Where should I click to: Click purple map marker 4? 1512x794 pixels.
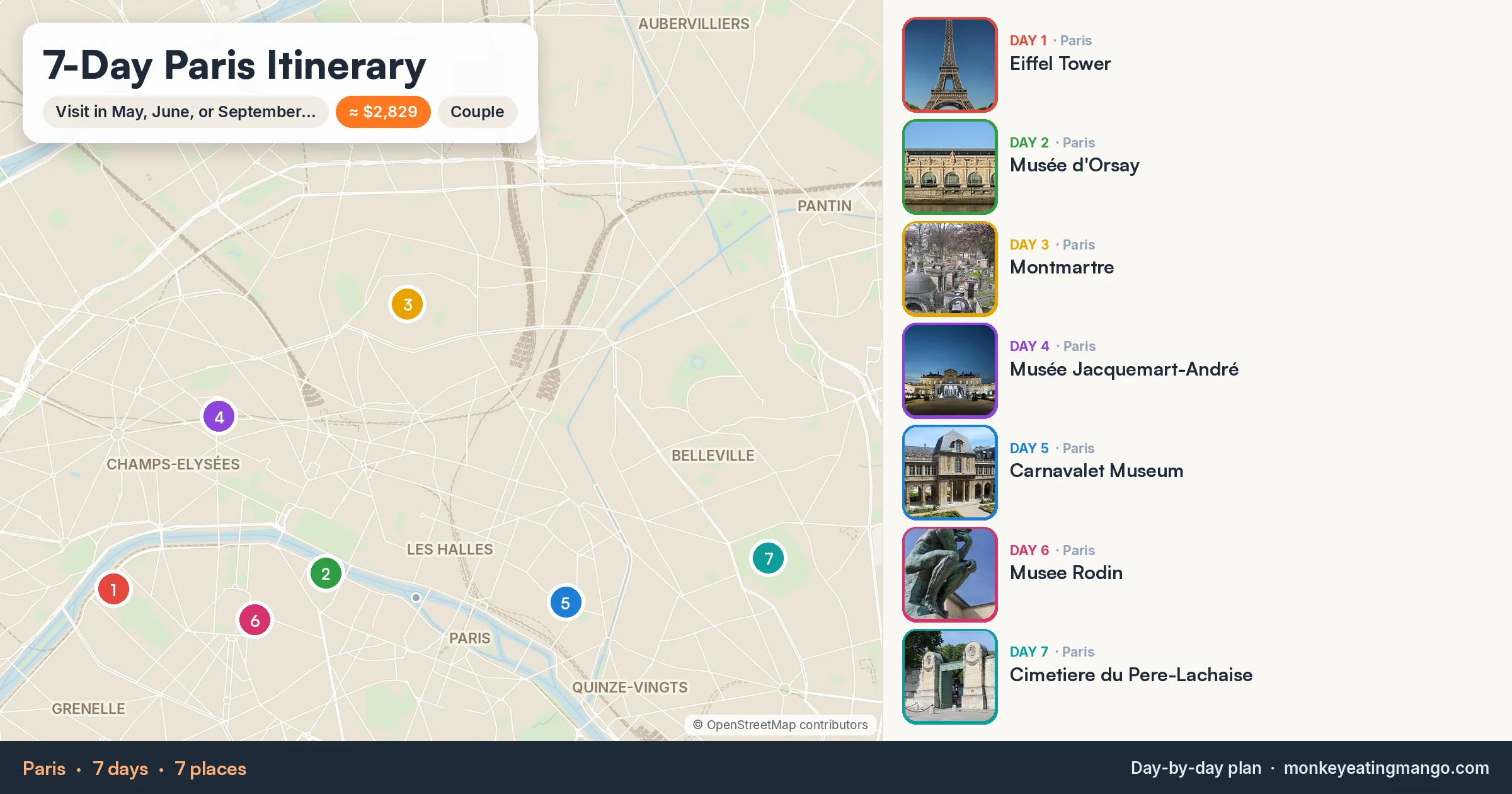[x=219, y=417]
